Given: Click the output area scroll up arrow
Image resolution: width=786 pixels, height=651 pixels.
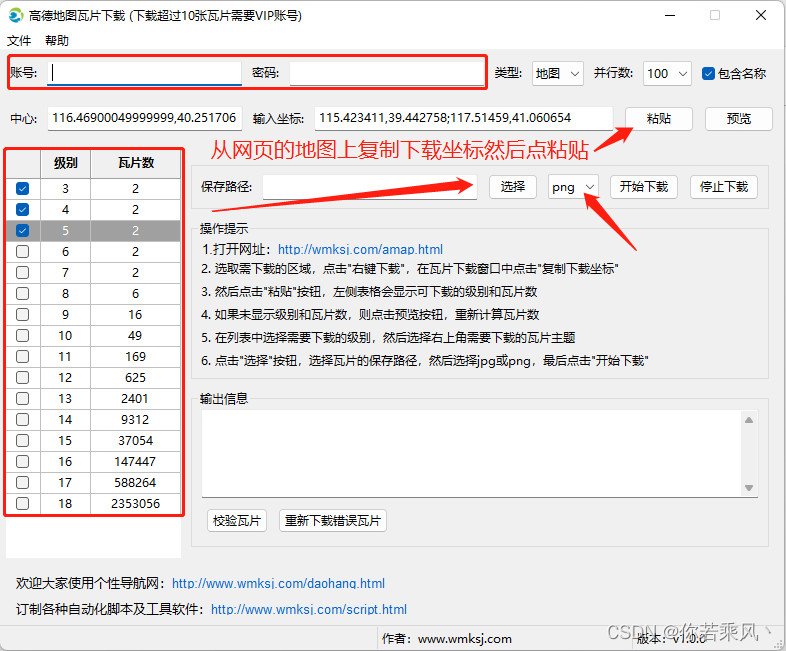Looking at the screenshot, I should coord(749,420).
